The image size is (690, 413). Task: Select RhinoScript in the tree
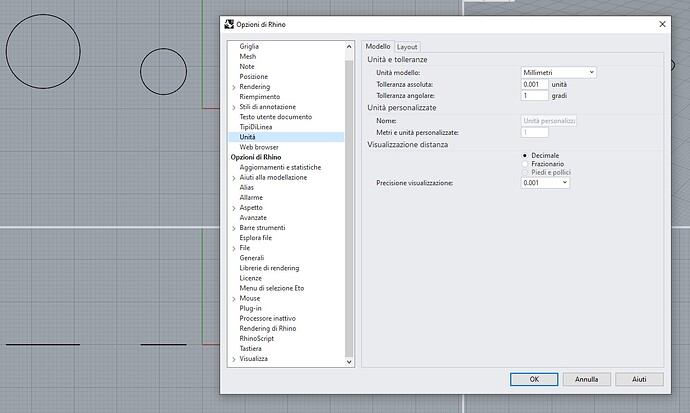(257, 339)
